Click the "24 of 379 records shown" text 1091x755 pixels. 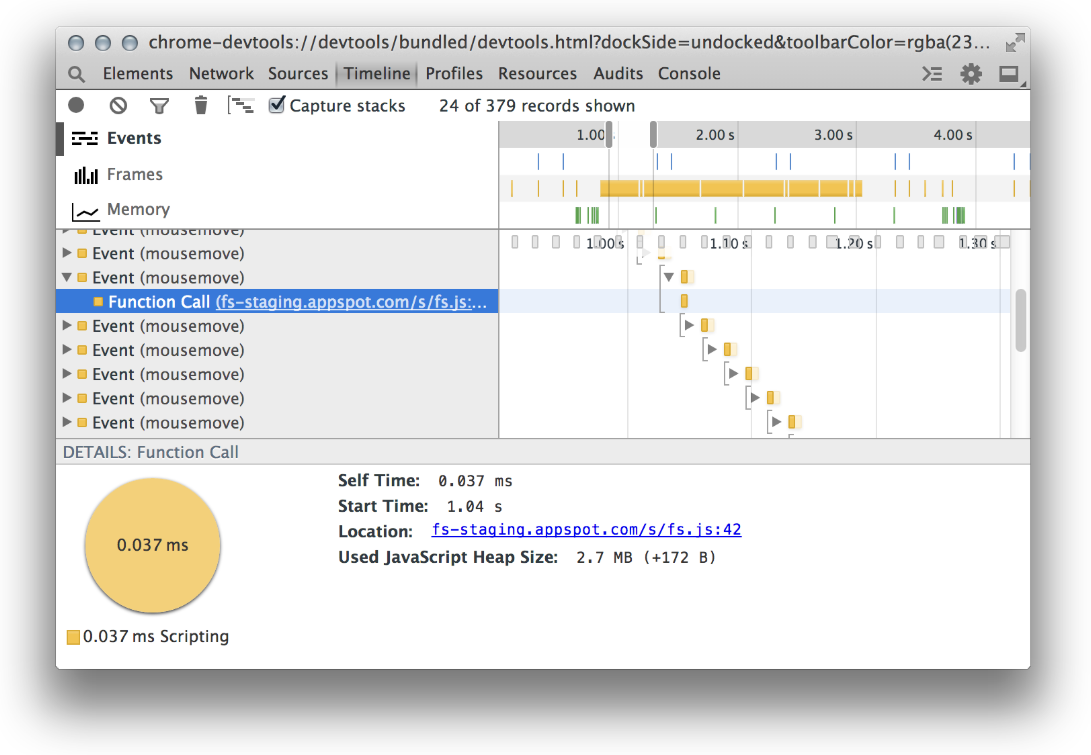point(537,106)
